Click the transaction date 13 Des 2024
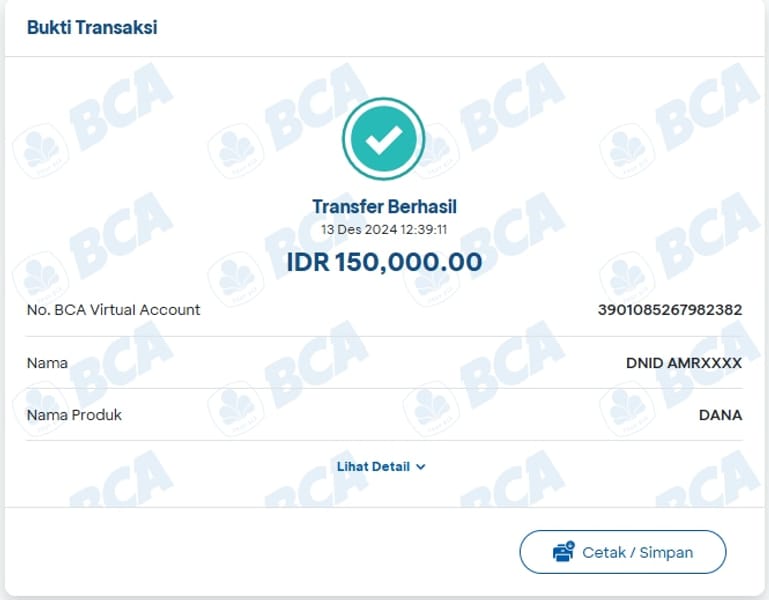Image resolution: width=769 pixels, height=600 pixels. [x=360, y=229]
